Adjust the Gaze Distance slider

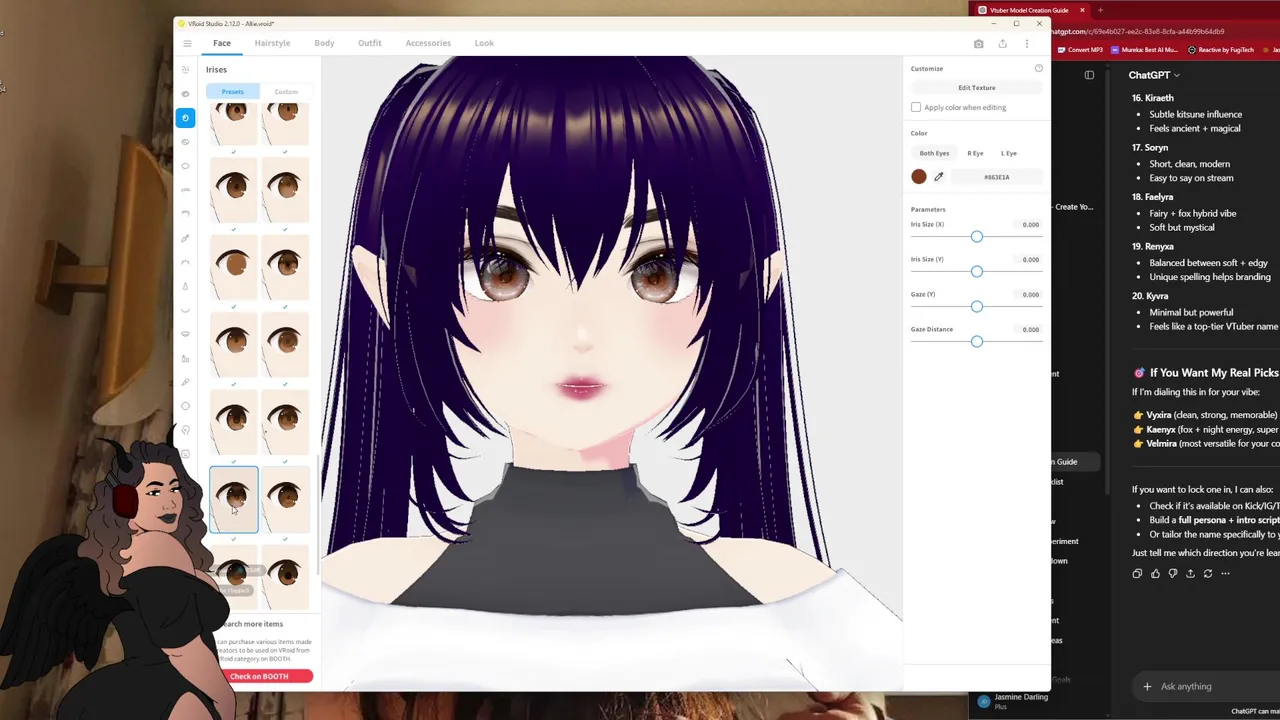(976, 342)
